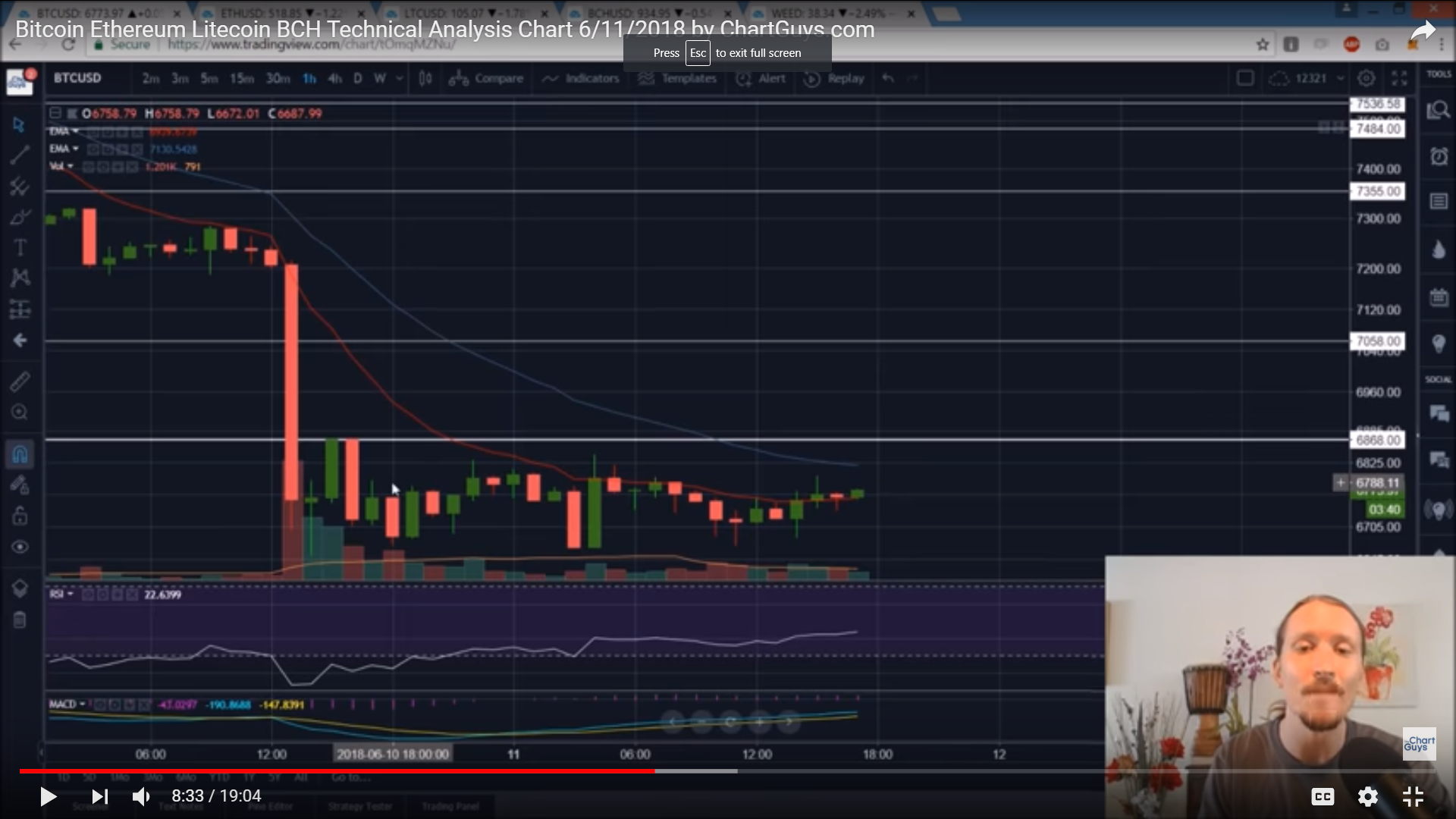The image size is (1456, 819).
Task: Toggle magnet mode tool
Action: [20, 454]
